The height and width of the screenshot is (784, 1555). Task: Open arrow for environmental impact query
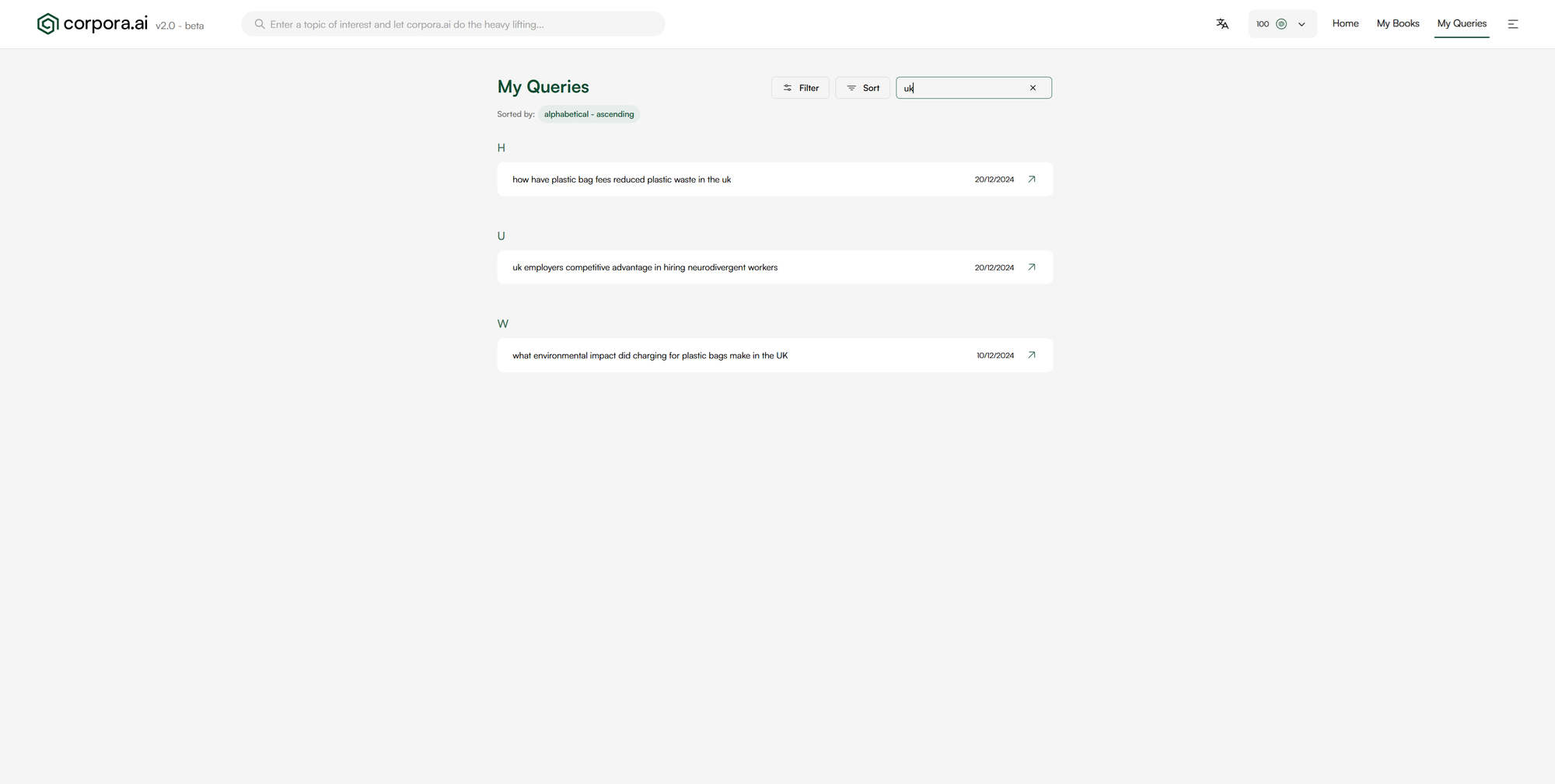pos(1032,355)
